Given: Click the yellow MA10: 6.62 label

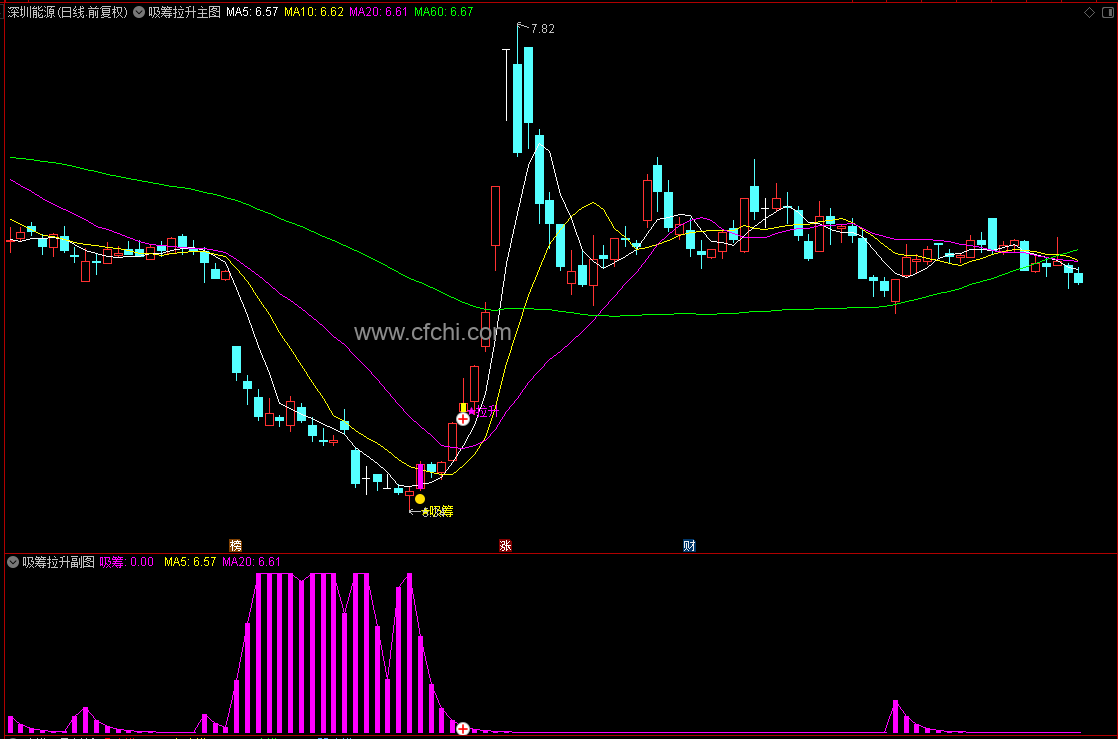Looking at the screenshot, I should (x=314, y=12).
